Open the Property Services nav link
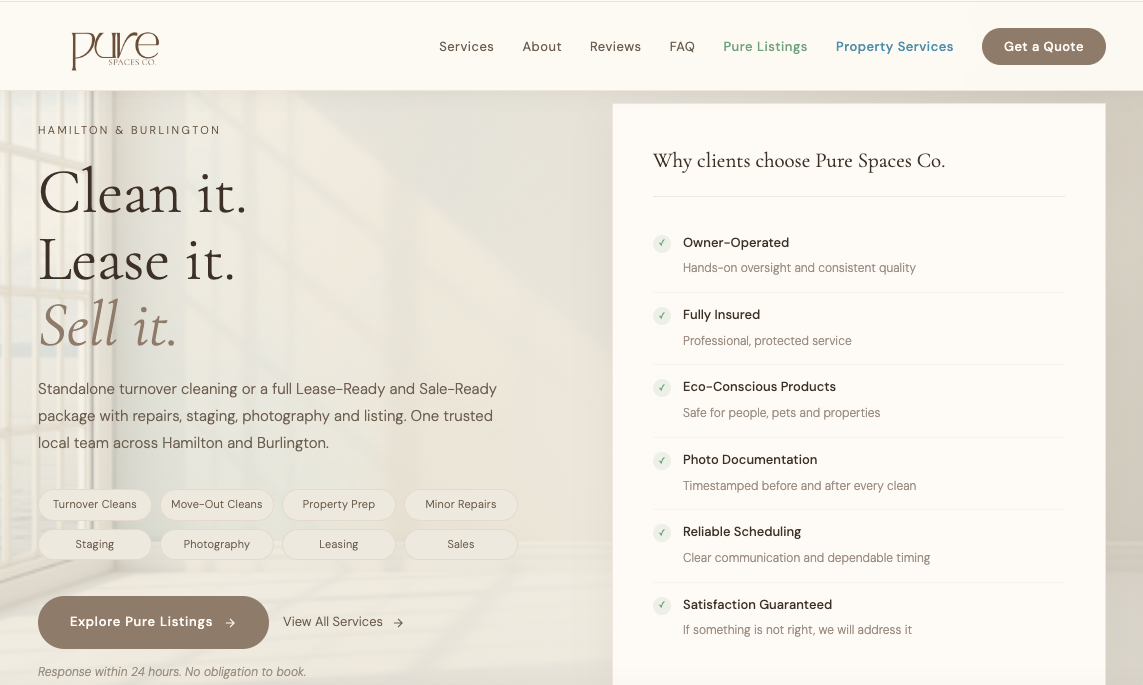Viewport: 1143px width, 685px height. [894, 47]
